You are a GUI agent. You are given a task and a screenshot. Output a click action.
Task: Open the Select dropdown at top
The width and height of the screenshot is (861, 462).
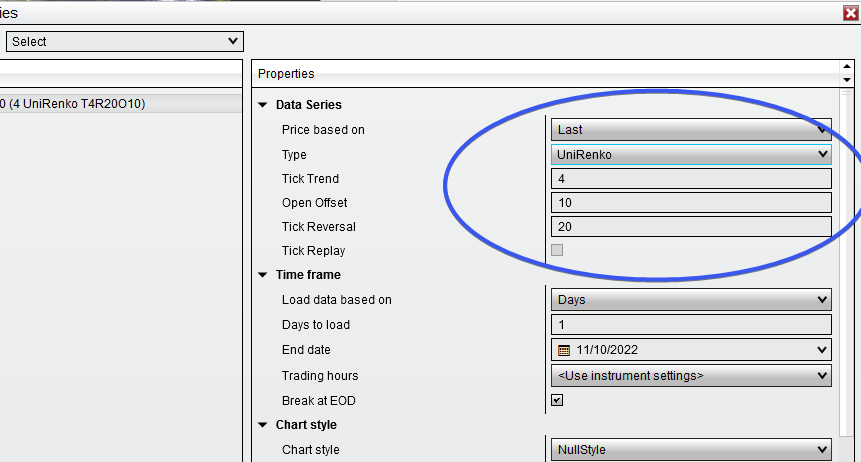point(124,42)
